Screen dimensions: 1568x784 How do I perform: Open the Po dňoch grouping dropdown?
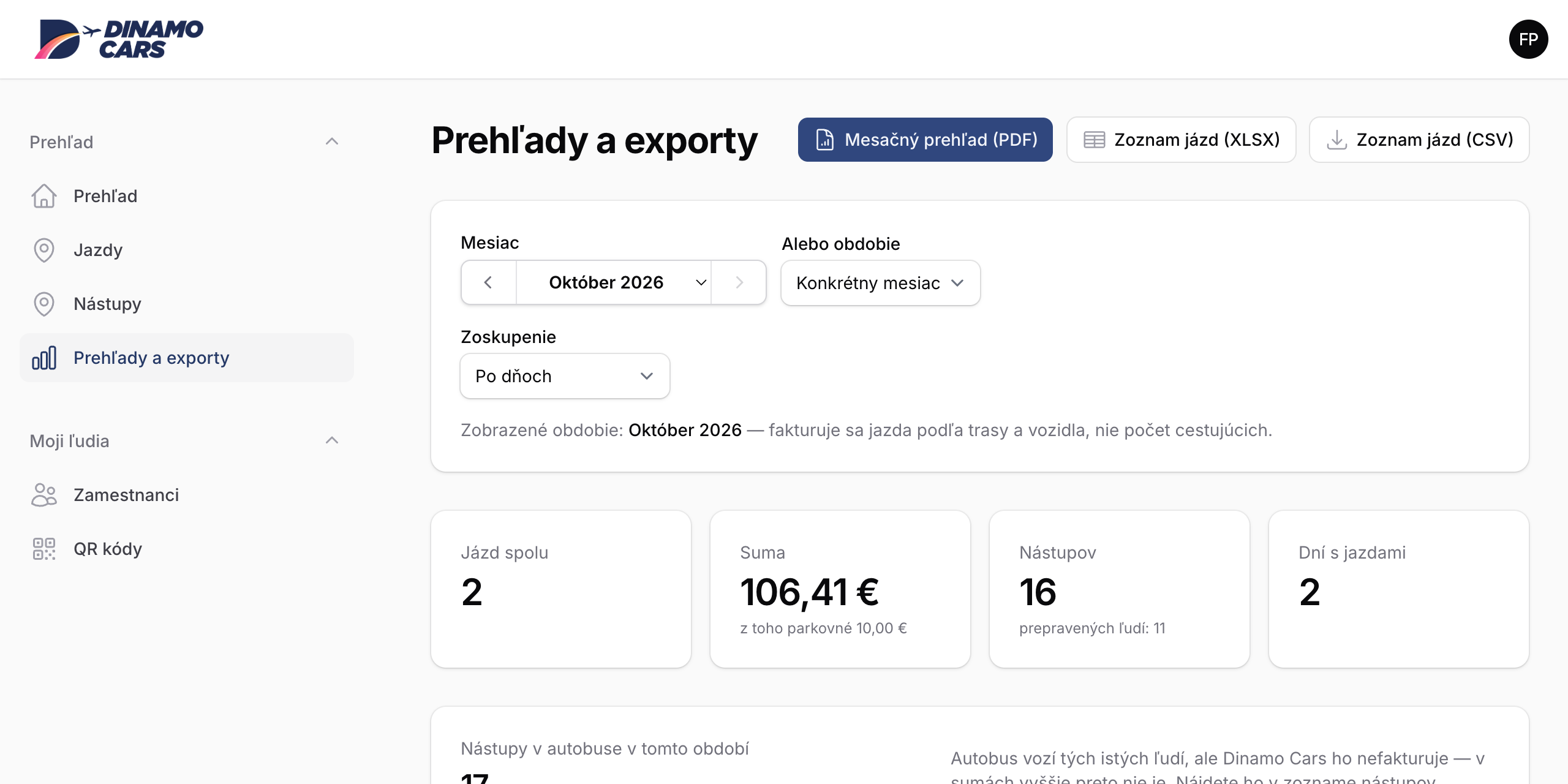pos(565,376)
